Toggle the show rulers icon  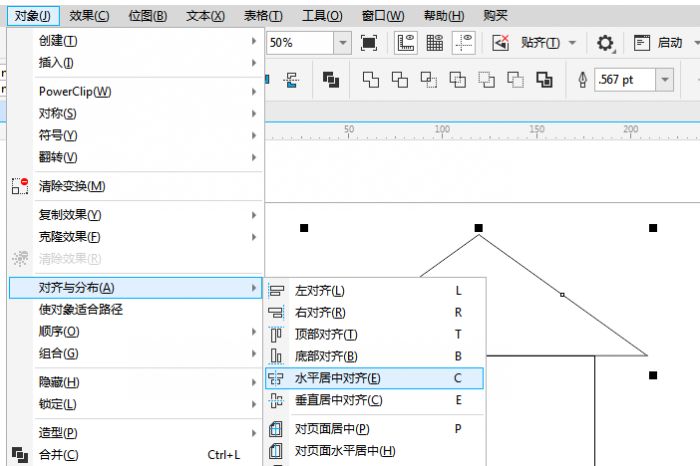(x=406, y=43)
